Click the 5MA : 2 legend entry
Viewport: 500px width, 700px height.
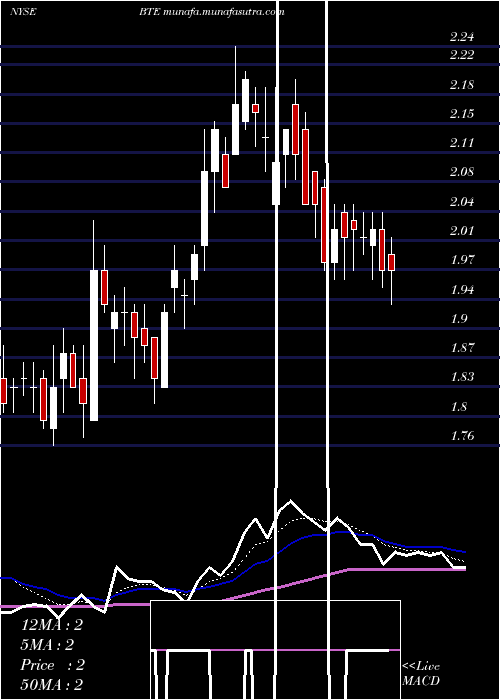(x=47, y=645)
